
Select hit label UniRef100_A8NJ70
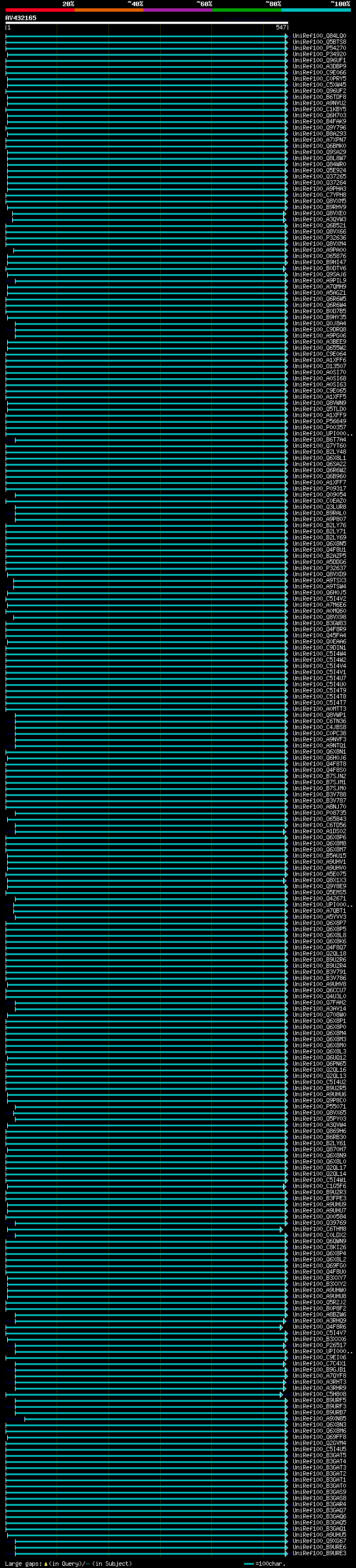tap(319, 807)
